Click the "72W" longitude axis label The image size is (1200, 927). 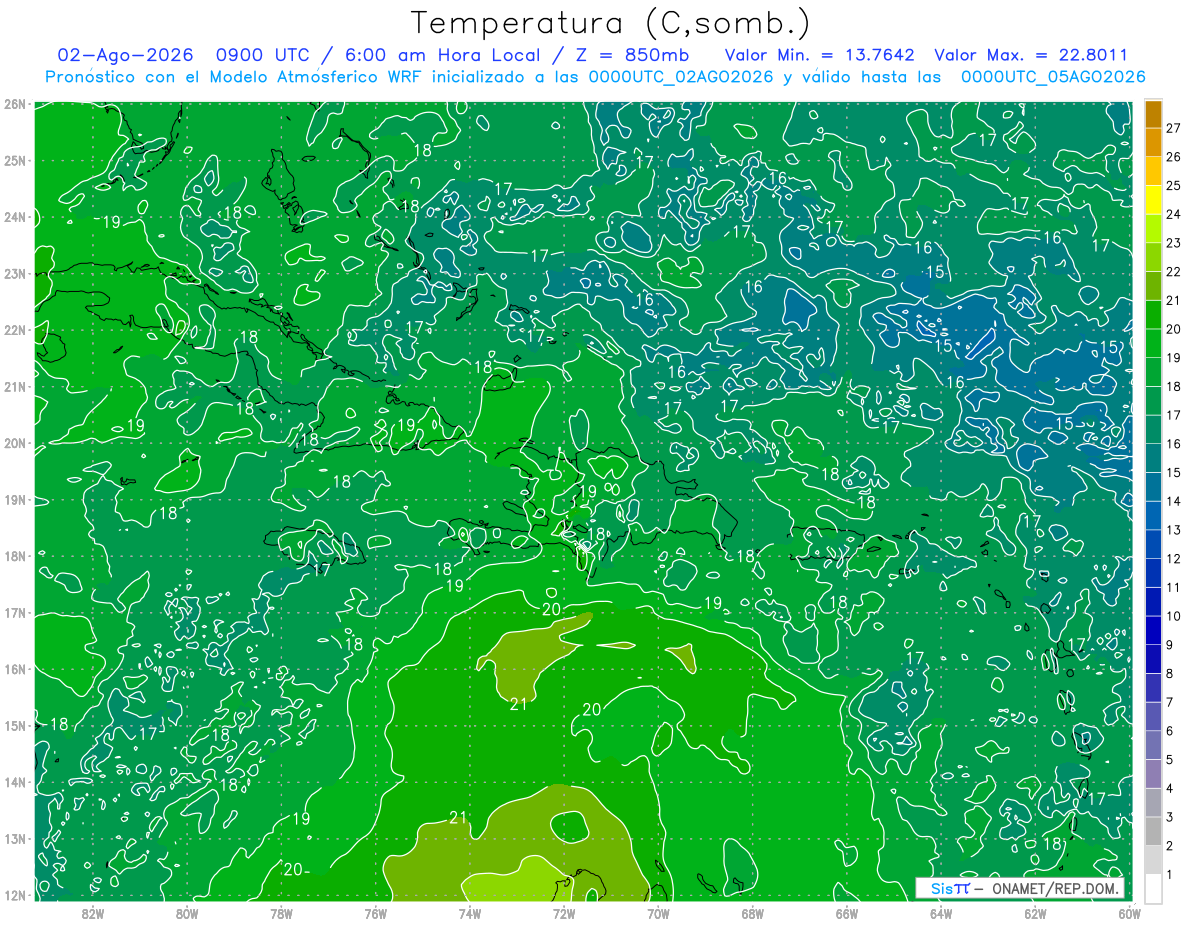(x=564, y=913)
